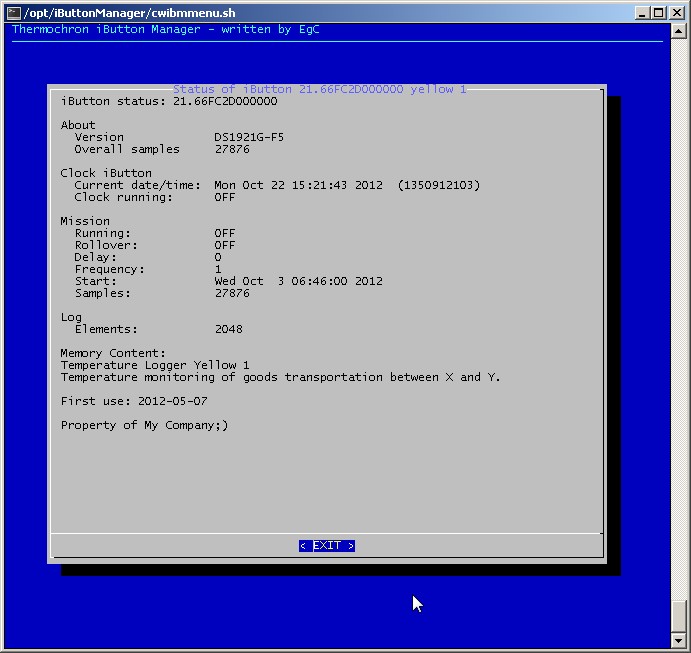This screenshot has width=691, height=653.
Task: Click the line 'Property of My Company;)'
Action: point(145,425)
